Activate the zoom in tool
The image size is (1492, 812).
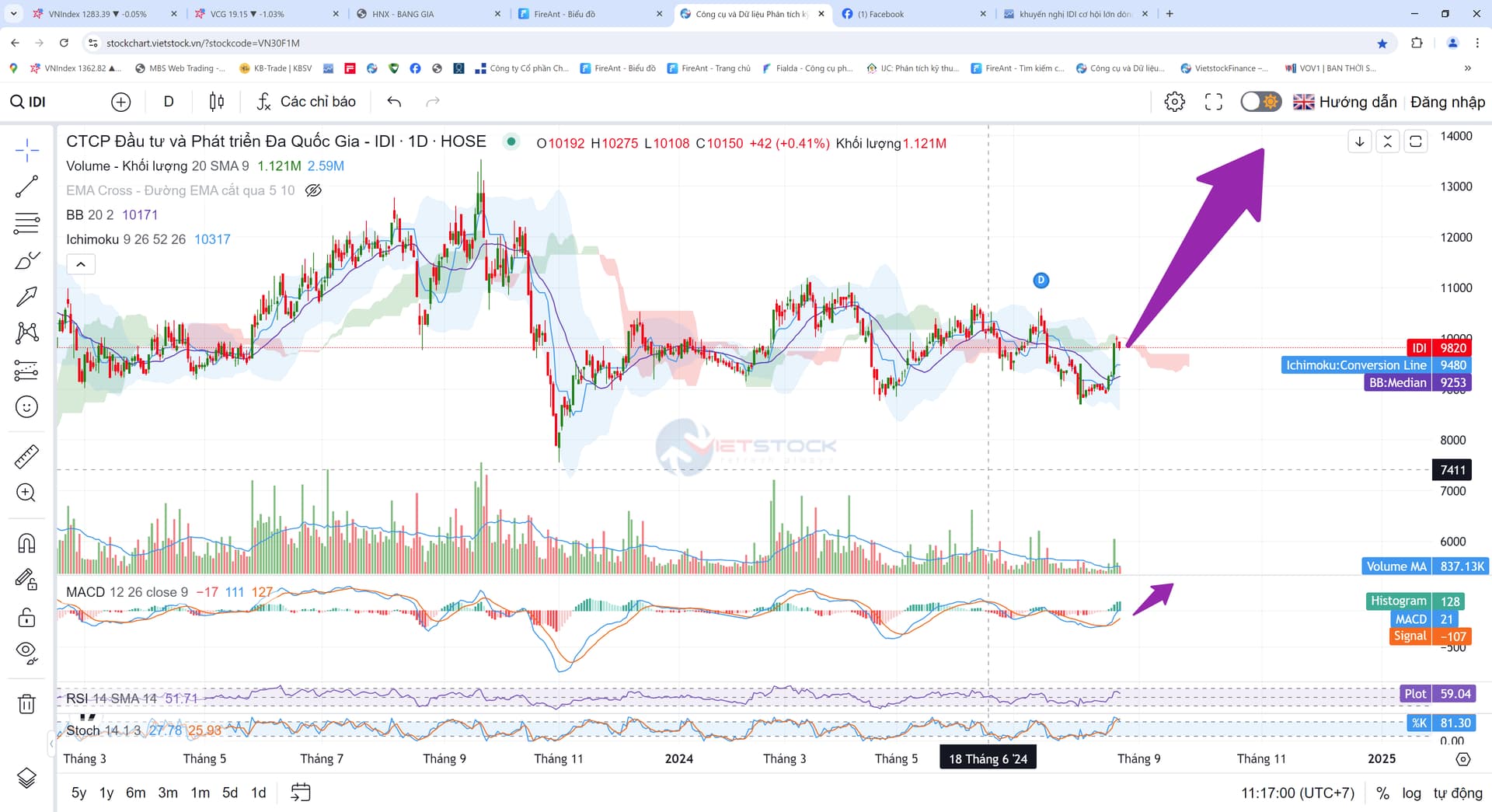pyautogui.click(x=26, y=493)
